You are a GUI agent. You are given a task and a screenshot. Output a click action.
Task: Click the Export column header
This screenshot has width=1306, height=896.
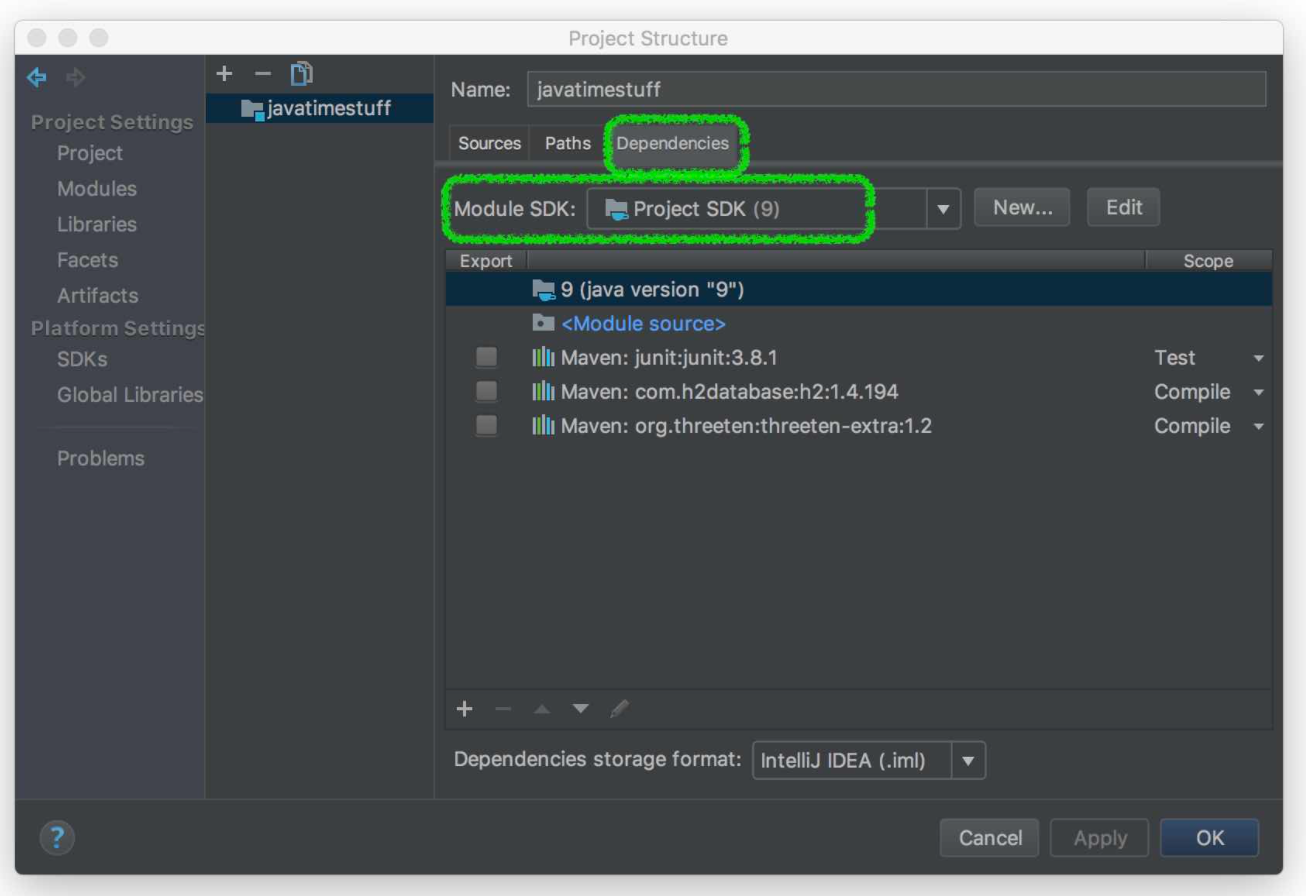point(486,261)
